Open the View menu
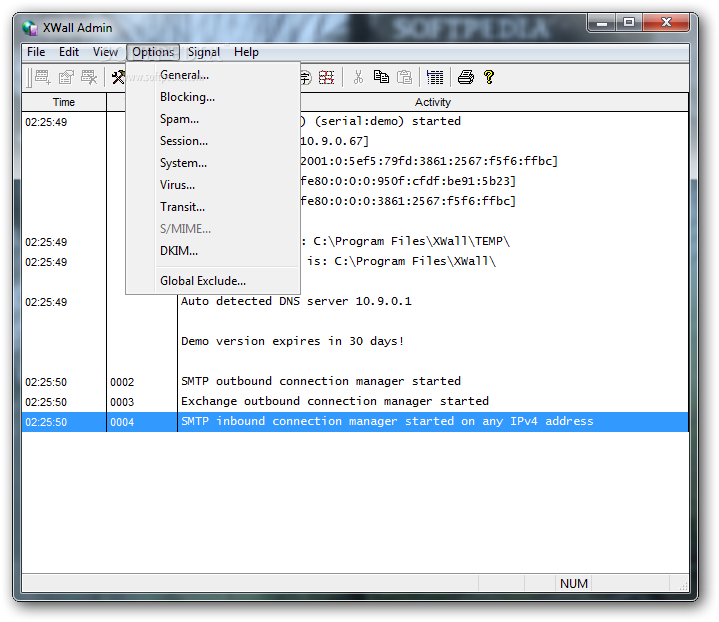 (x=105, y=52)
